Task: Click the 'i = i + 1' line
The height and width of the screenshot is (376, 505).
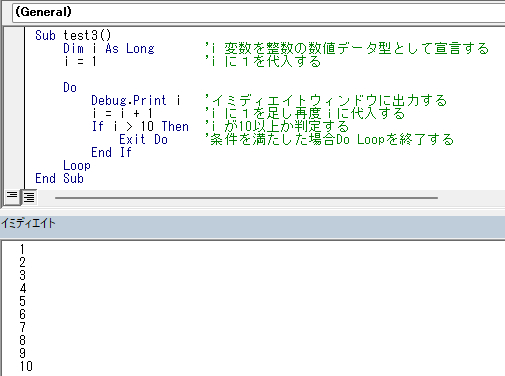Action: 122,113
